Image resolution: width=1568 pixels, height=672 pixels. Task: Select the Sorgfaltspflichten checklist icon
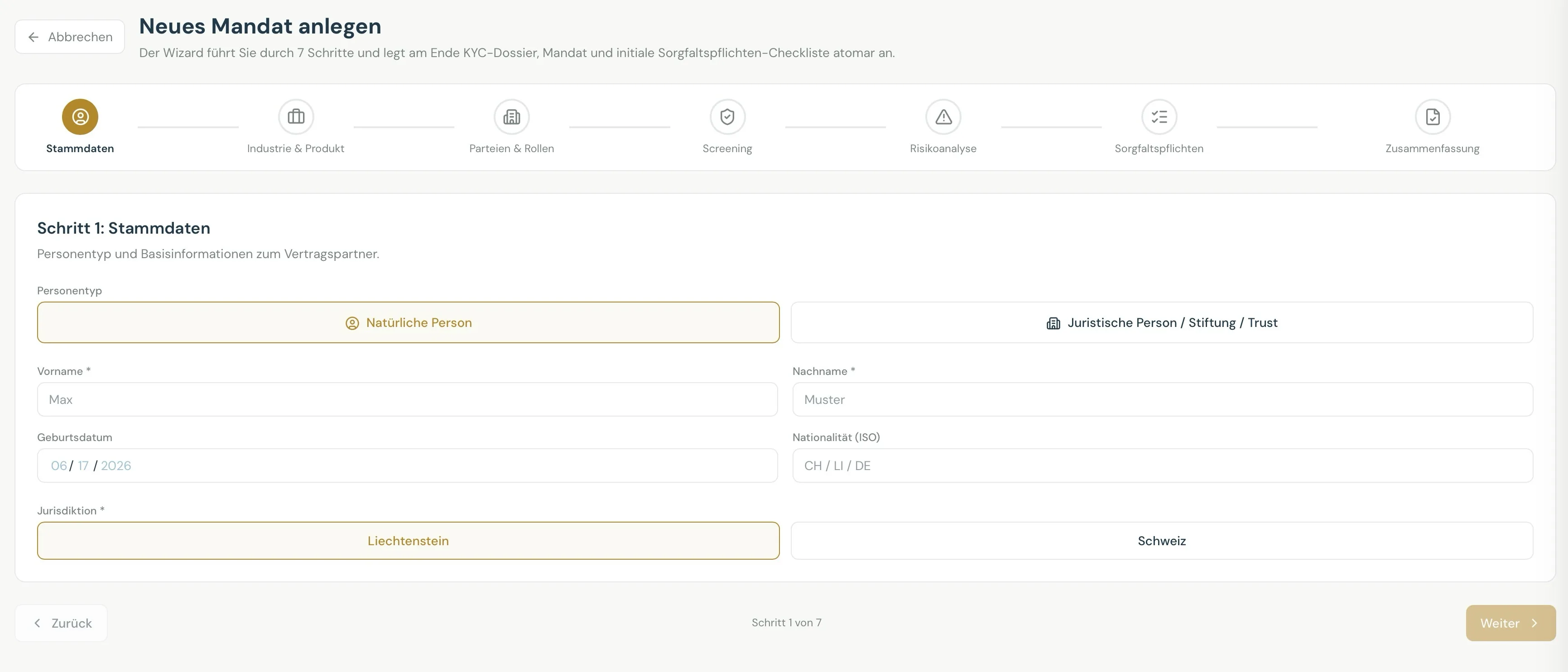pyautogui.click(x=1159, y=116)
